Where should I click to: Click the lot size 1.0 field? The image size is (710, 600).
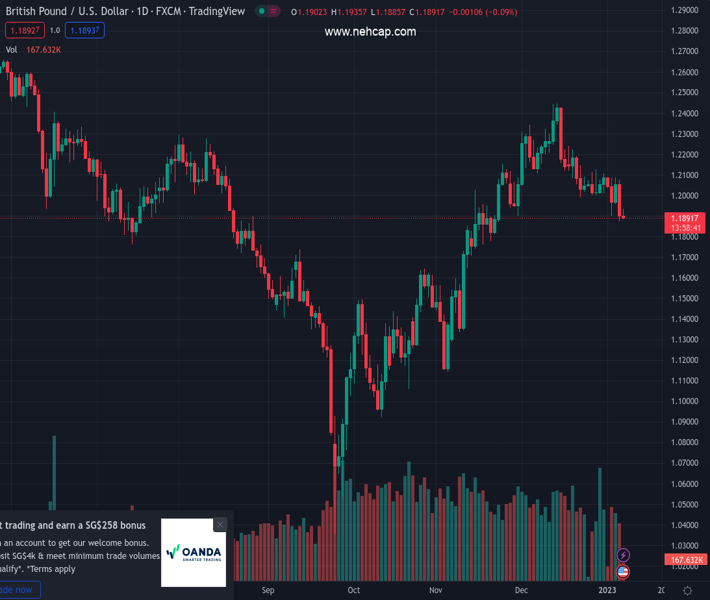(54, 30)
